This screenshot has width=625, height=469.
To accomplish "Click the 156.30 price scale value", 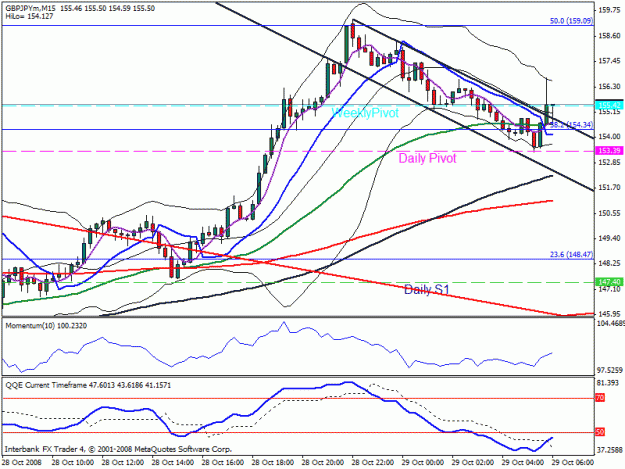I will point(609,86).
